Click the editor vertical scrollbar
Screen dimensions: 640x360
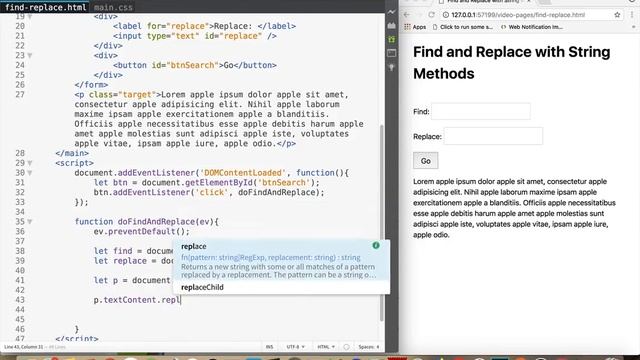coord(382,222)
